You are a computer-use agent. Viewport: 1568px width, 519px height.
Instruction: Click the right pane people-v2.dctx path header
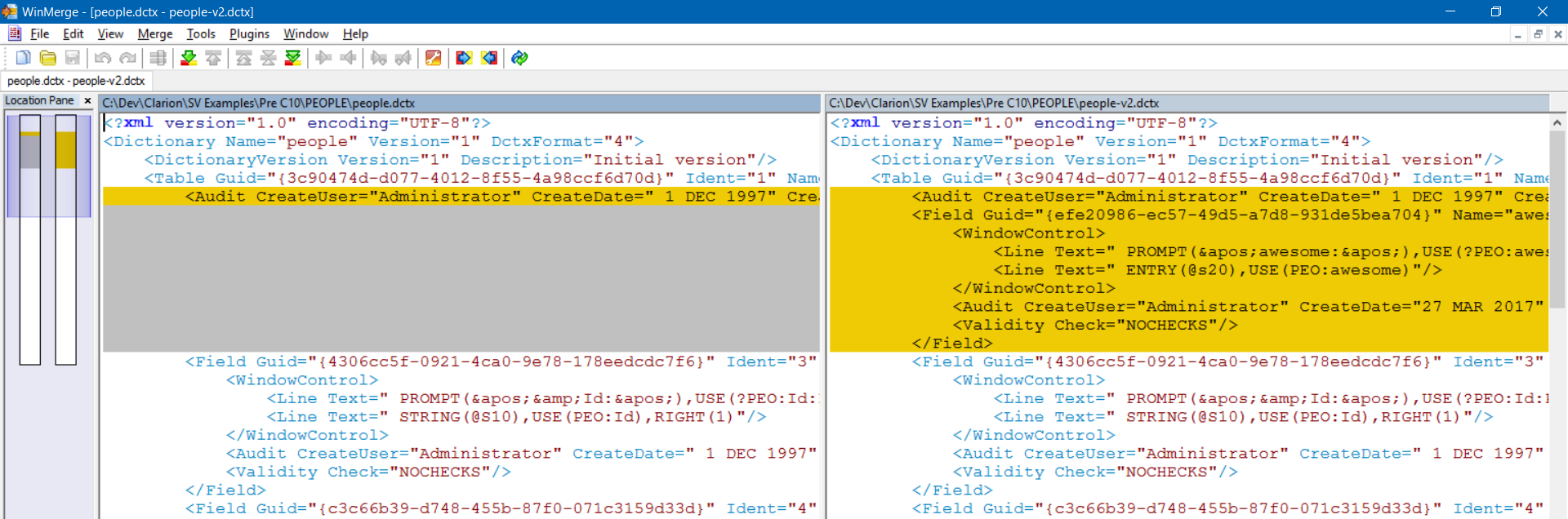[x=1188, y=103]
